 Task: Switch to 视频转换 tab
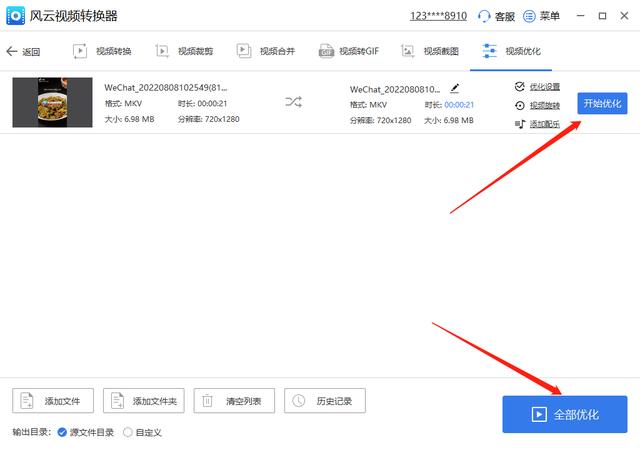[x=102, y=51]
